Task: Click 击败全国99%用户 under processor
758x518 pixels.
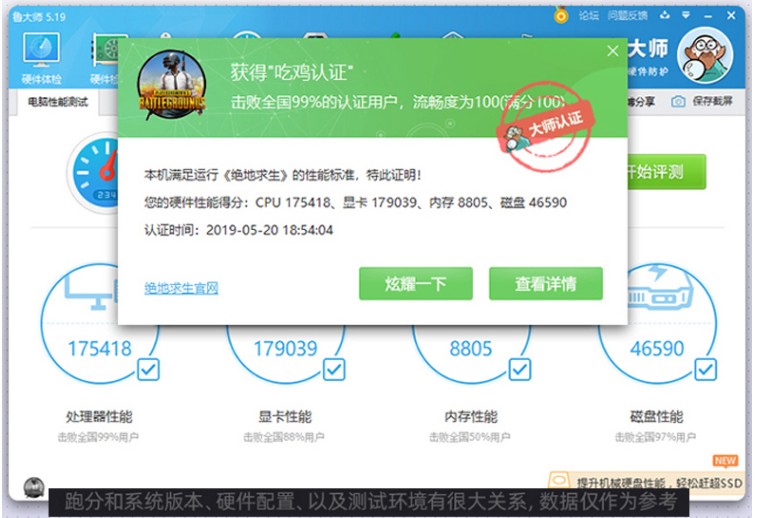Action: tap(99, 437)
